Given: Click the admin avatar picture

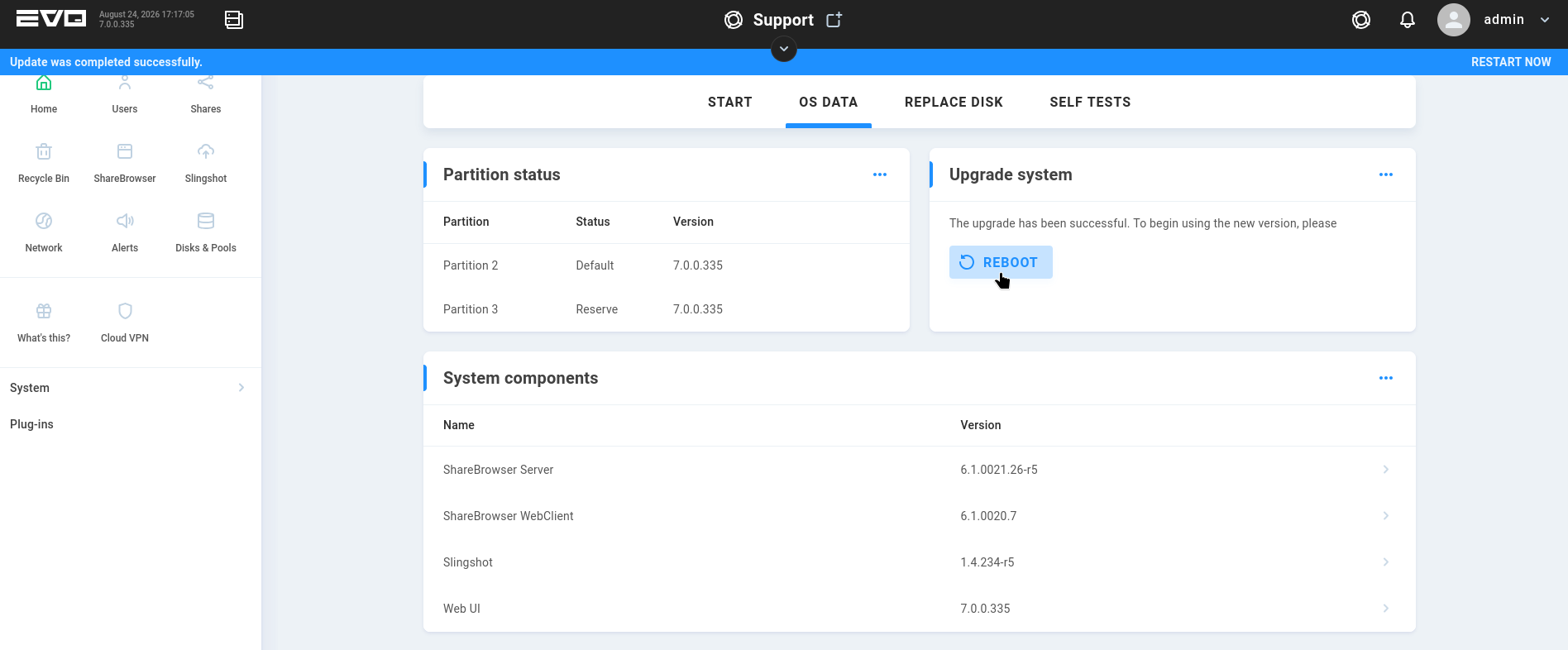Looking at the screenshot, I should (1454, 20).
